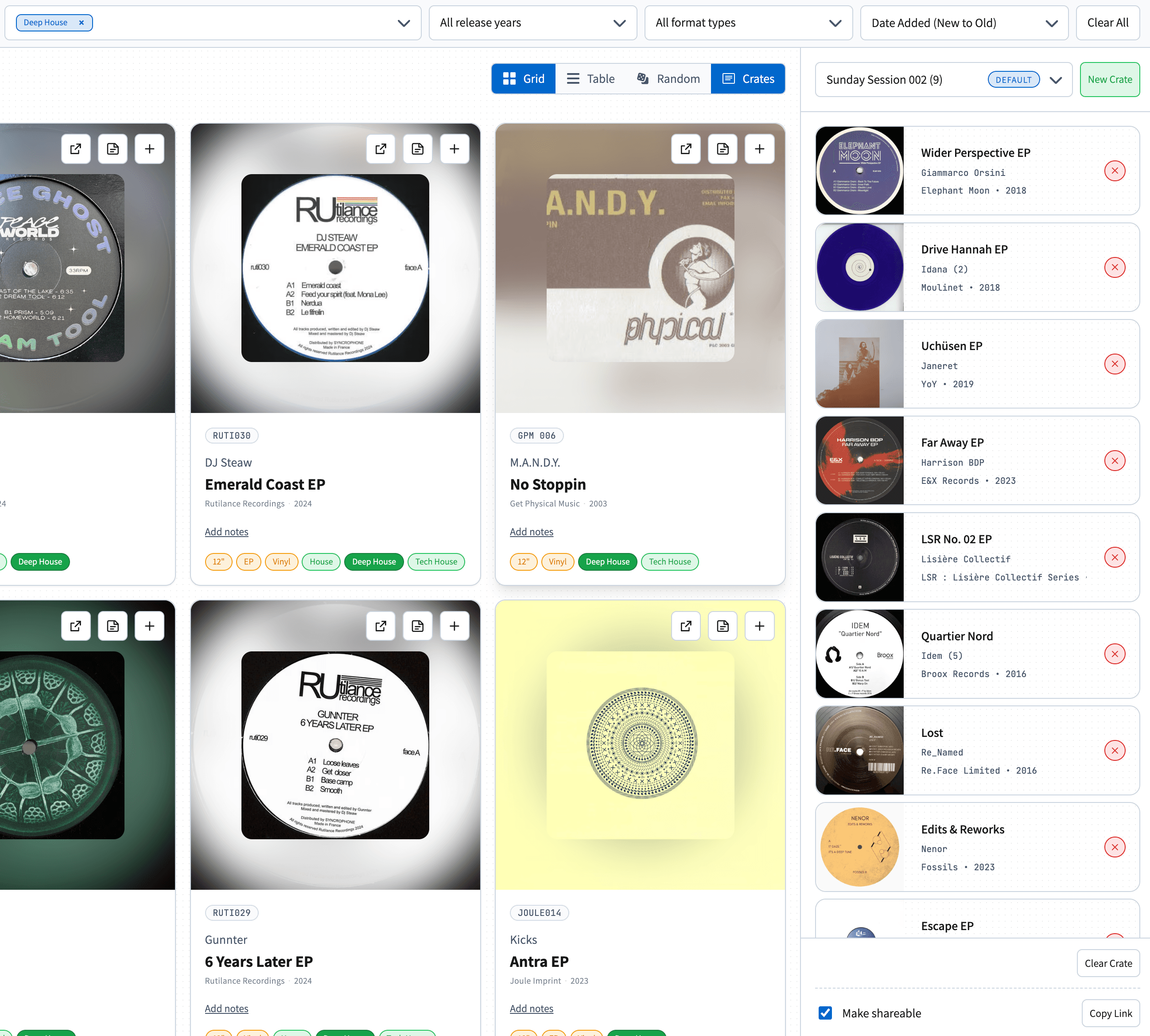Click notes icon on No Stoppin card
The image size is (1150, 1036).
point(723,148)
